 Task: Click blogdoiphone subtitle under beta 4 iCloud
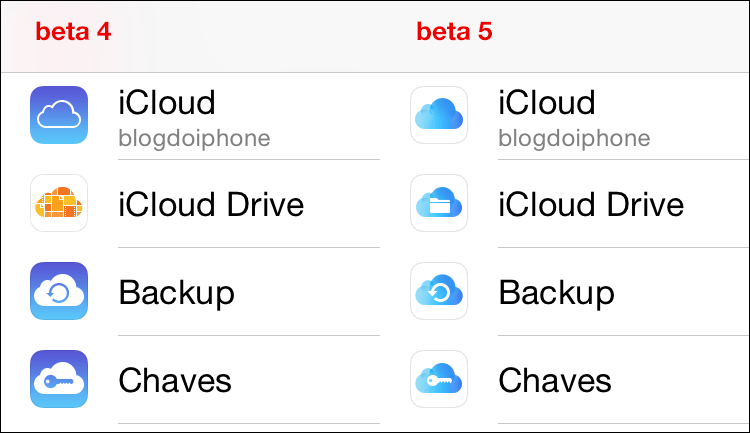[x=194, y=139]
